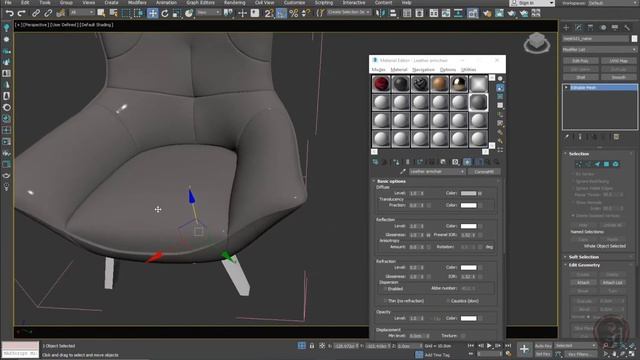Image resolution: width=640 pixels, height=360 pixels.
Task: Click the Select and Place tool
Action: coord(189,13)
